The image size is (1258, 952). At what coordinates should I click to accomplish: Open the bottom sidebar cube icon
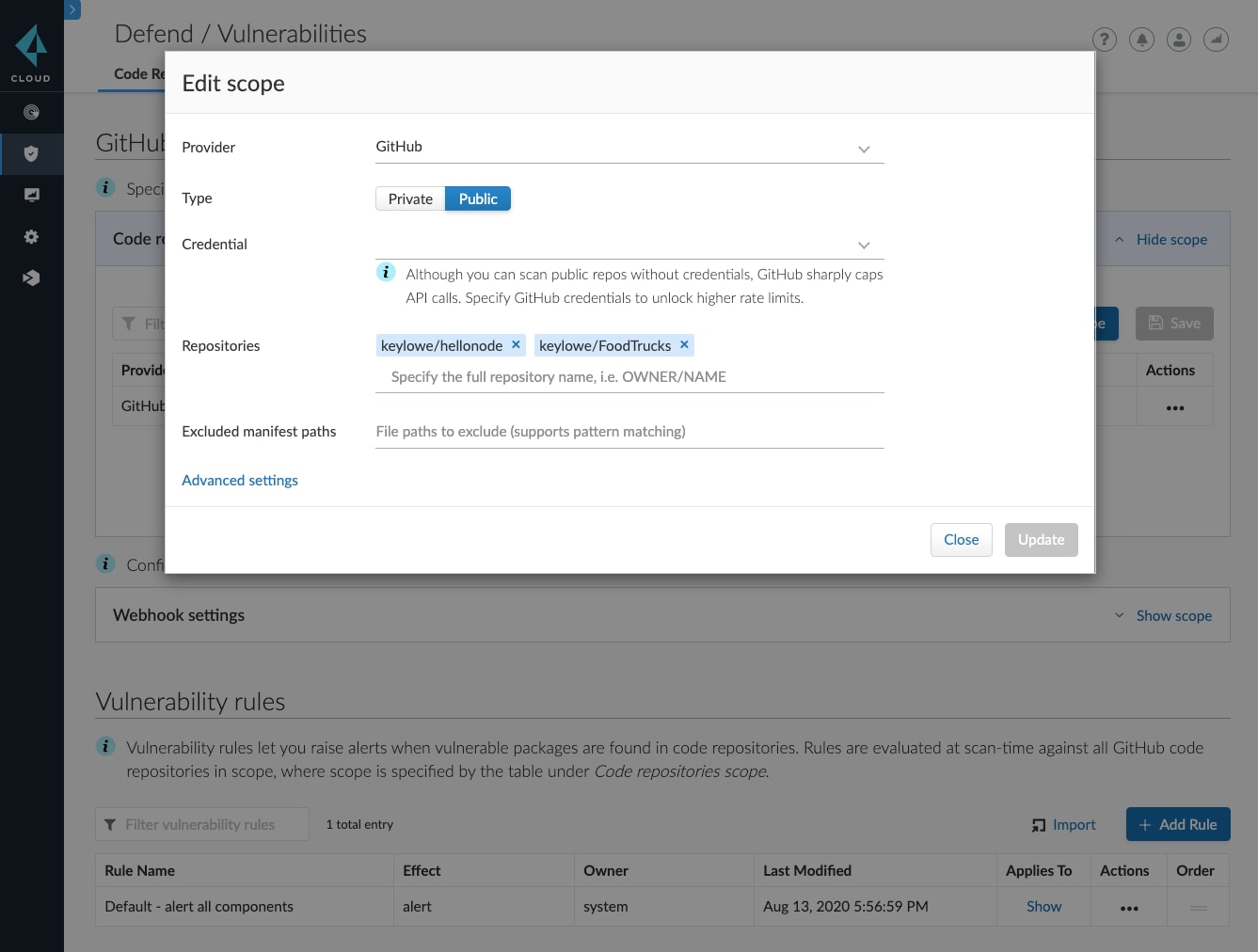coord(31,278)
